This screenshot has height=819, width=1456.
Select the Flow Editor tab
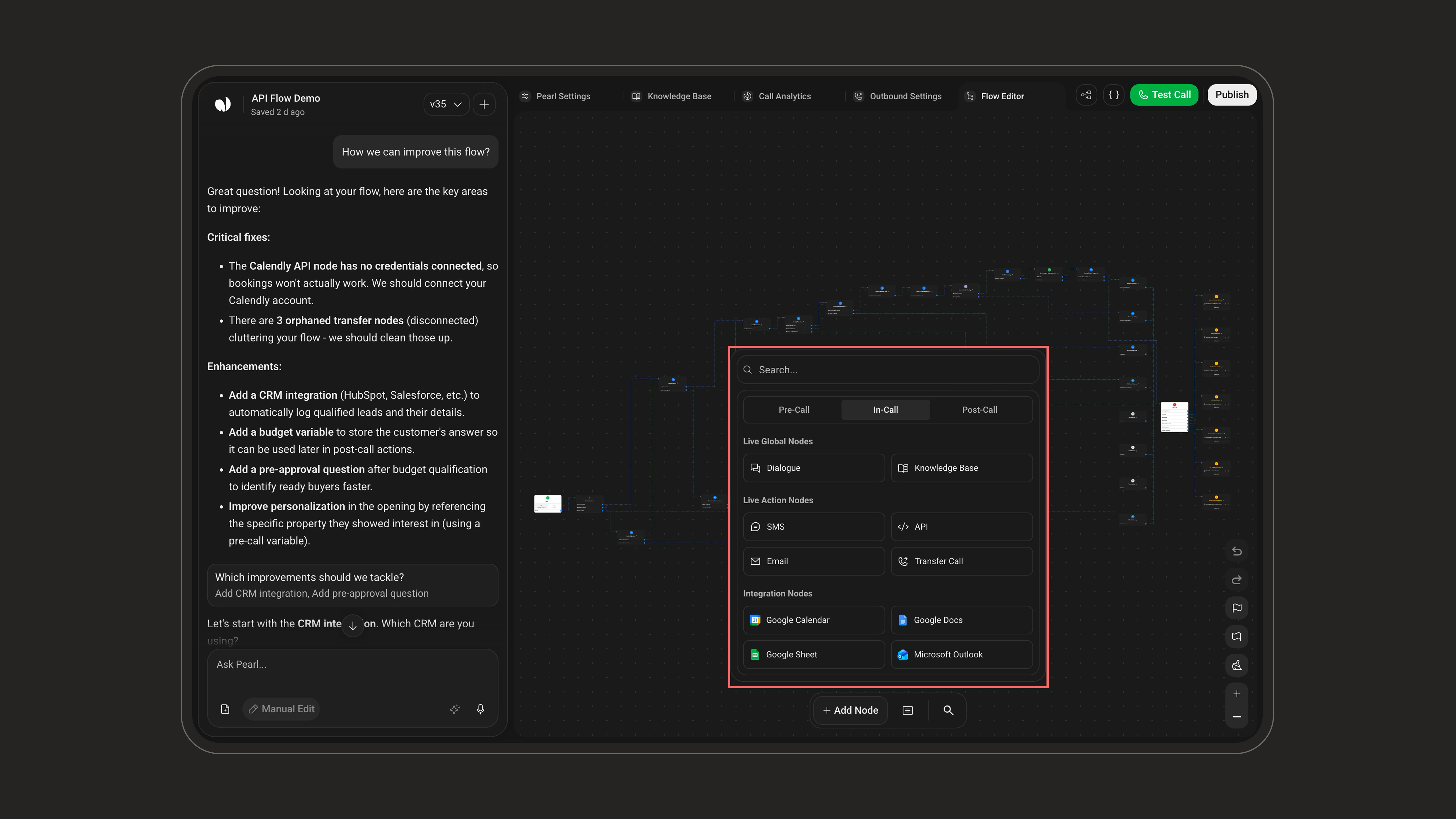995,96
